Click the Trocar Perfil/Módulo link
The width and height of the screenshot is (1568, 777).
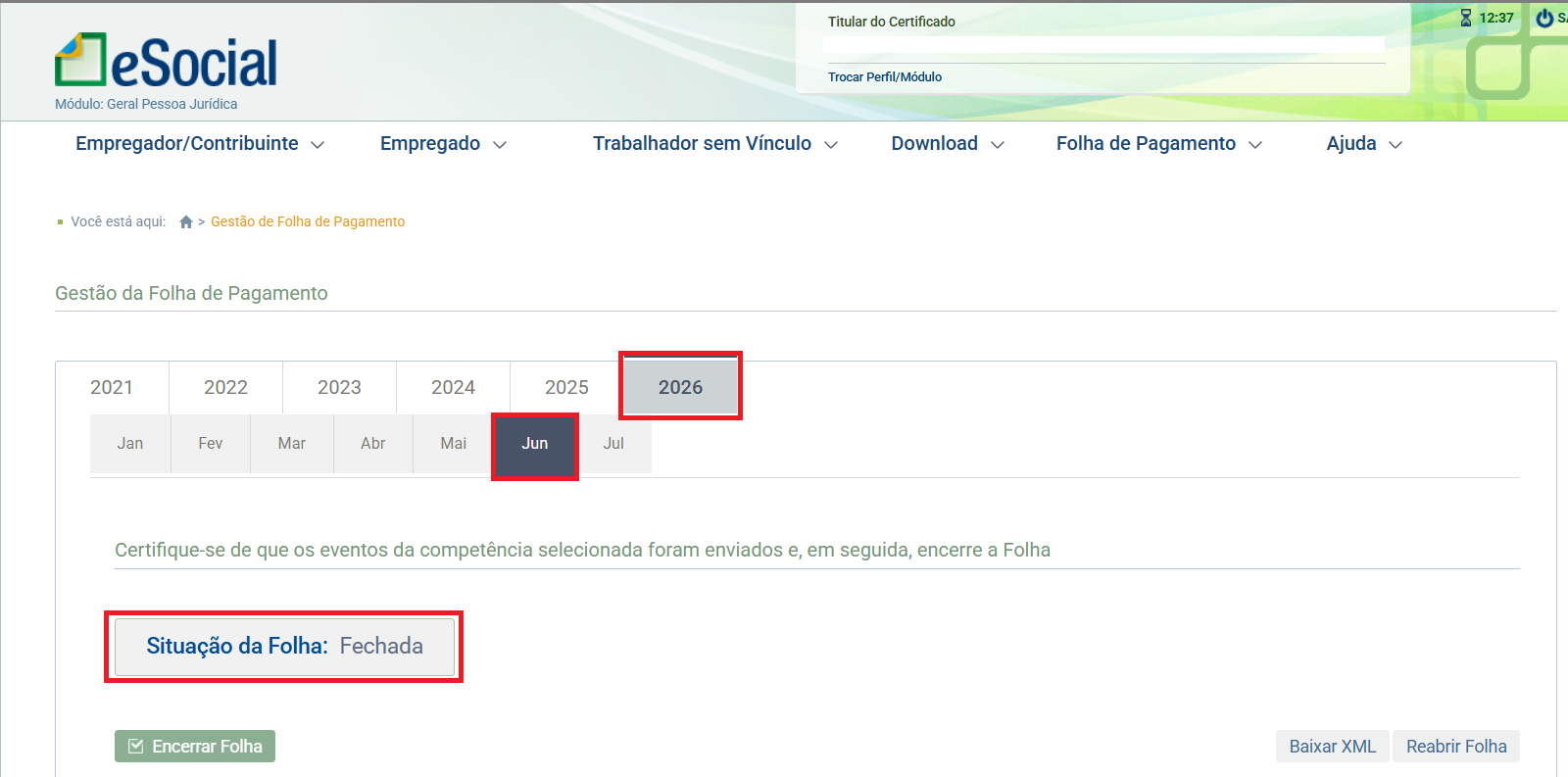click(885, 77)
